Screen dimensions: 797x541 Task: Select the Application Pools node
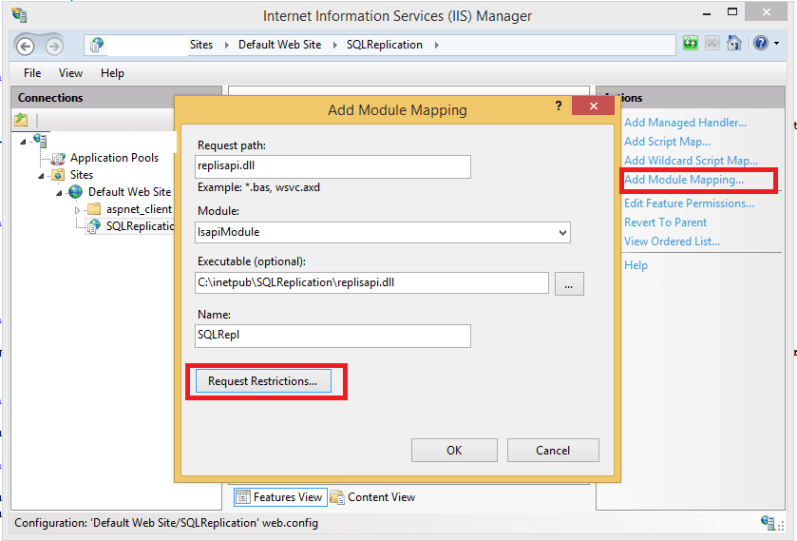tap(114, 158)
